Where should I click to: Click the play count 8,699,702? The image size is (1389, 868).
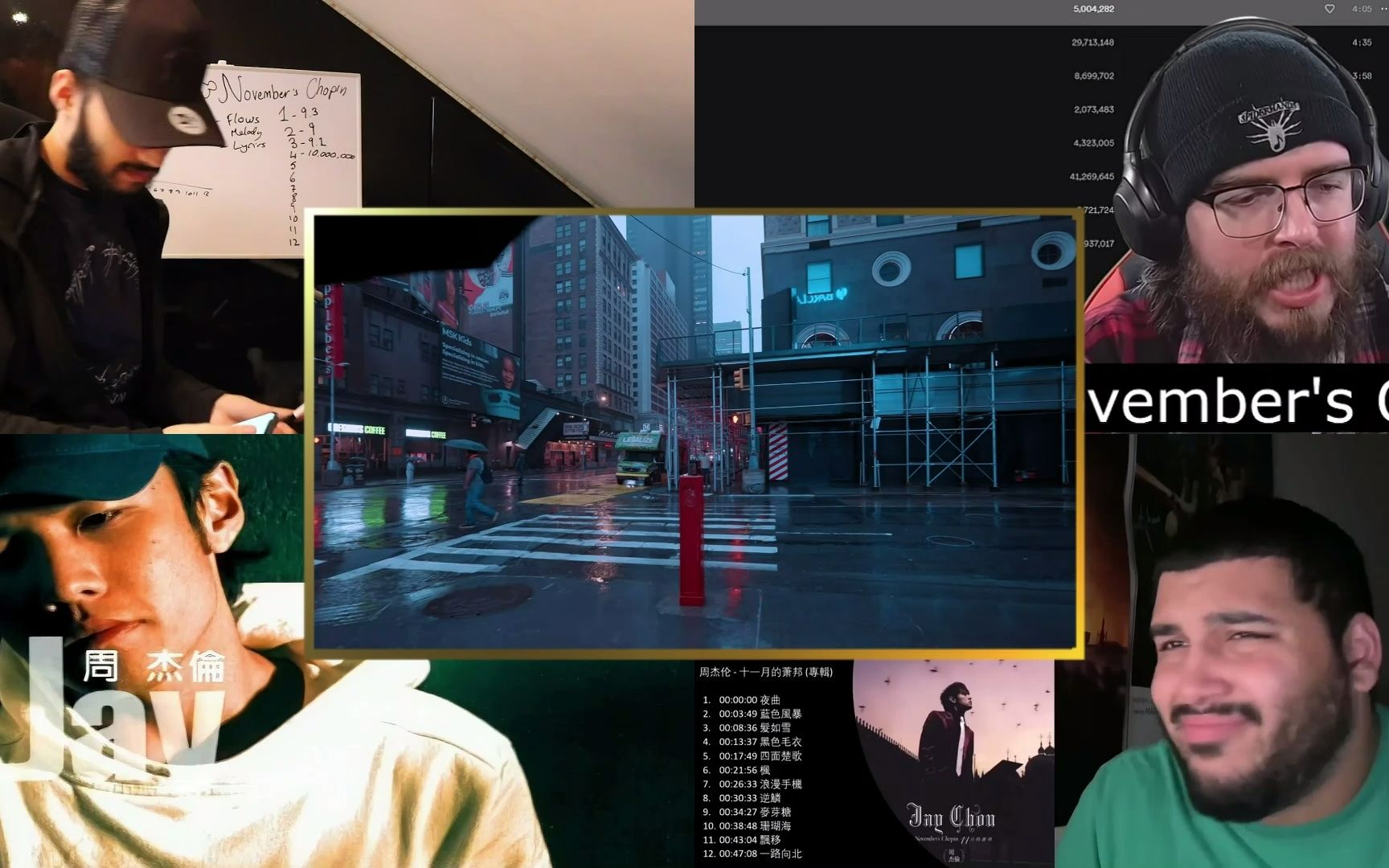point(1094,76)
